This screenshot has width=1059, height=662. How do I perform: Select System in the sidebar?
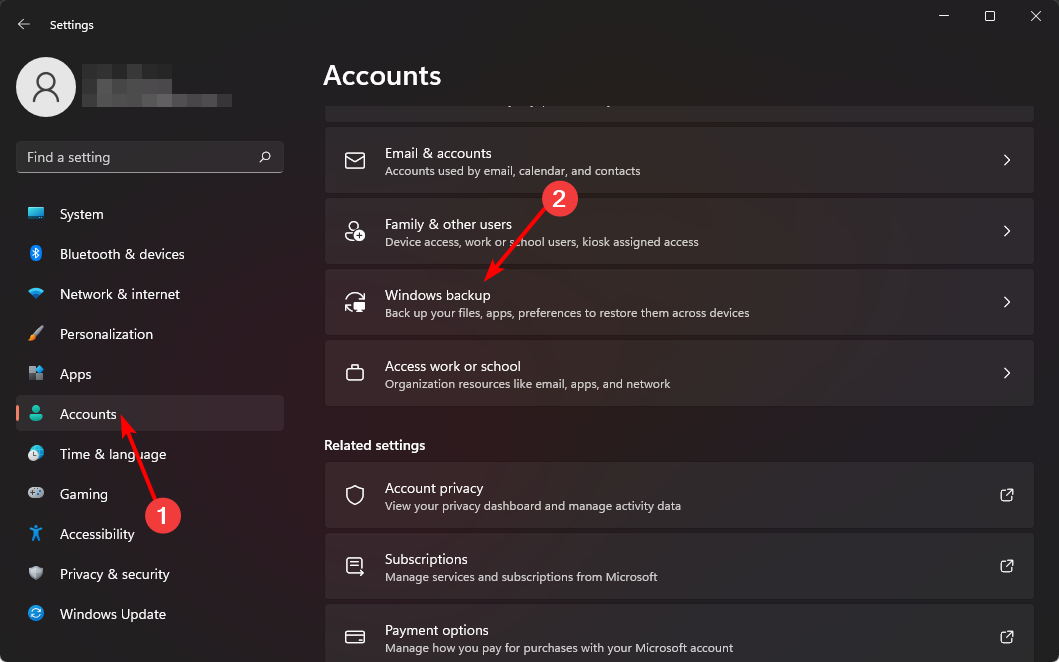coord(81,214)
